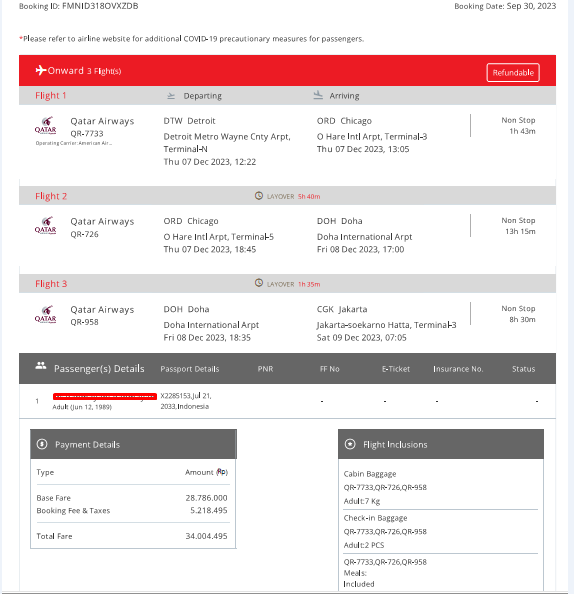The height and width of the screenshot is (594, 574).
Task: Select the Flight 3 section header
Action: [287, 283]
